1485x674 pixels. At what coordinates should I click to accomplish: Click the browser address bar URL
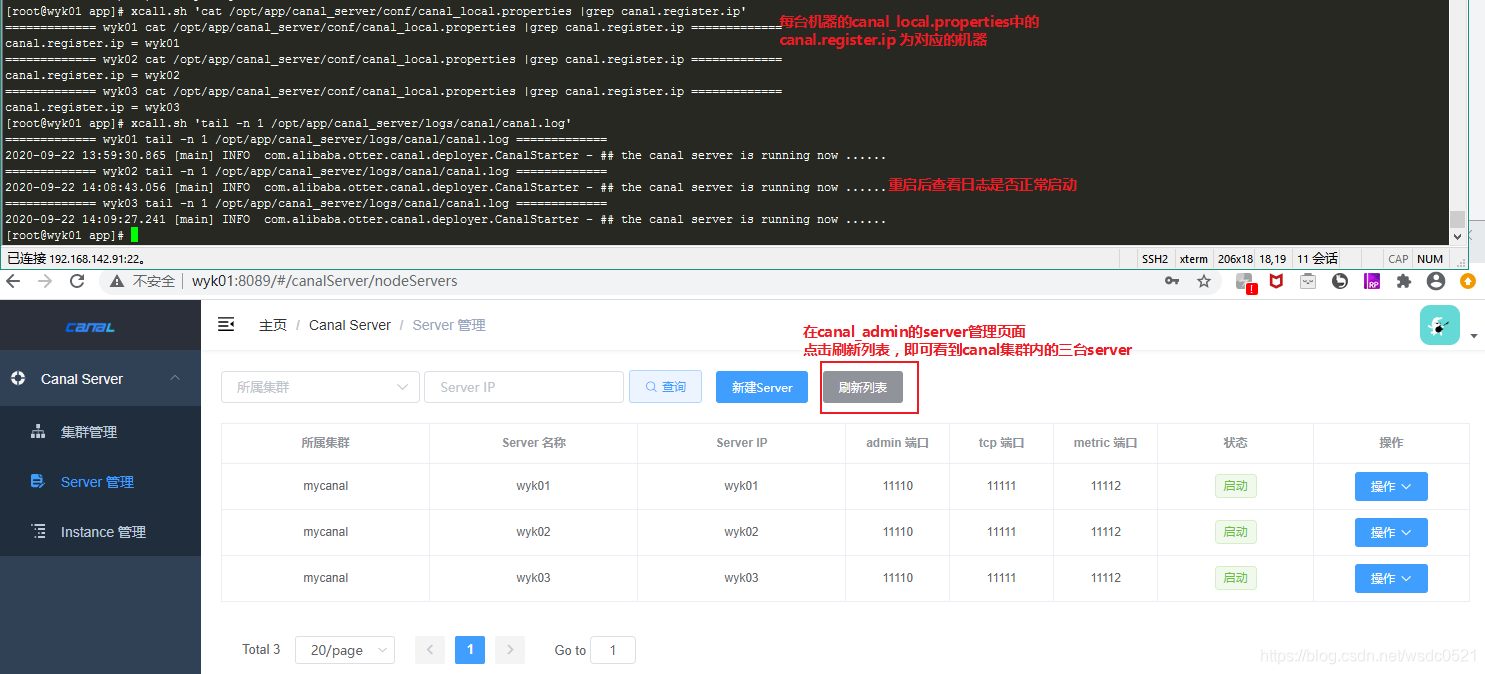[325, 282]
